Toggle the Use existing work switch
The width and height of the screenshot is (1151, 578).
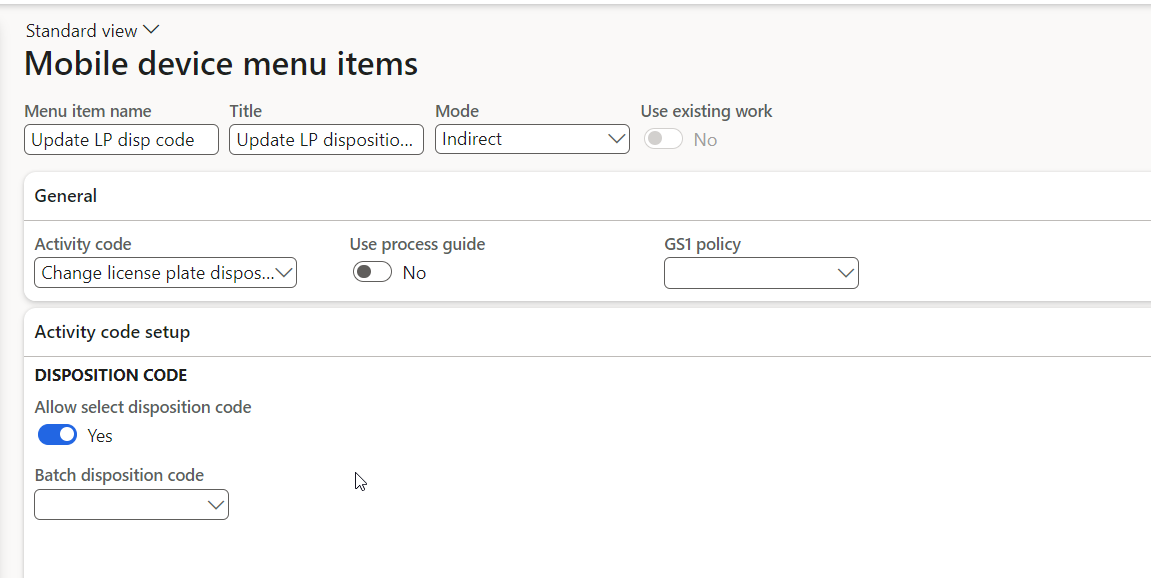click(663, 140)
